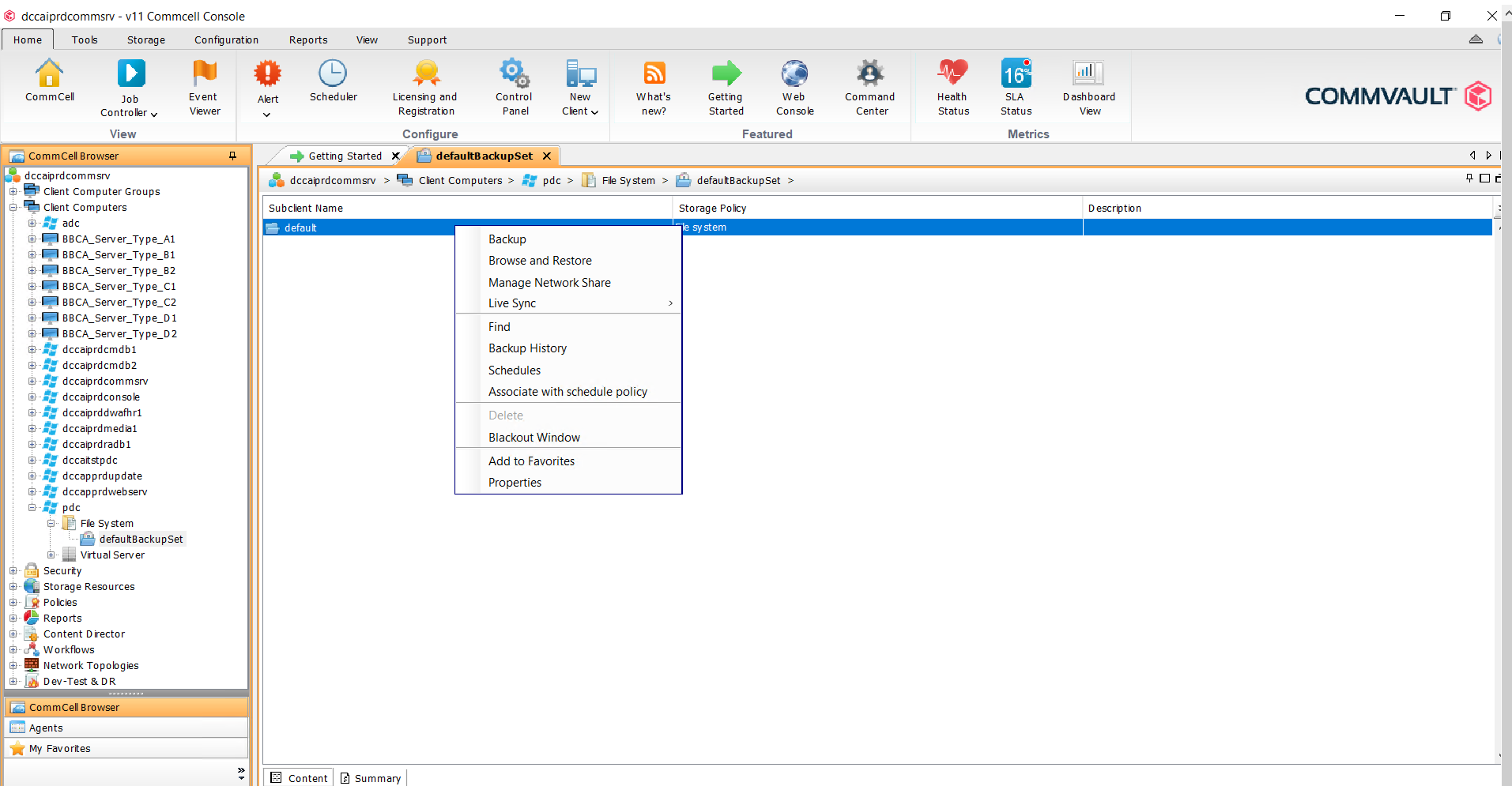The width and height of the screenshot is (1512, 786).
Task: Choose Backup from the context menu
Action: point(568,239)
